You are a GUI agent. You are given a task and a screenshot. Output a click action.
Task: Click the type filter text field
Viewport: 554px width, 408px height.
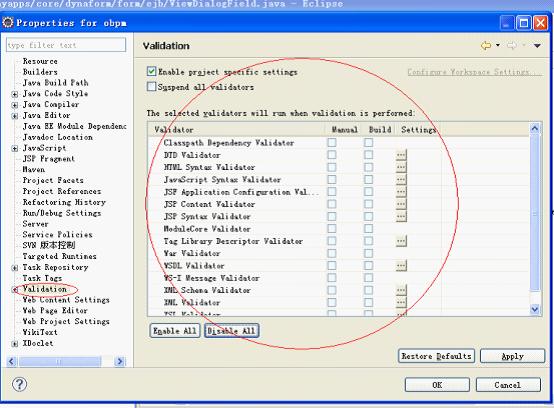tap(66, 45)
